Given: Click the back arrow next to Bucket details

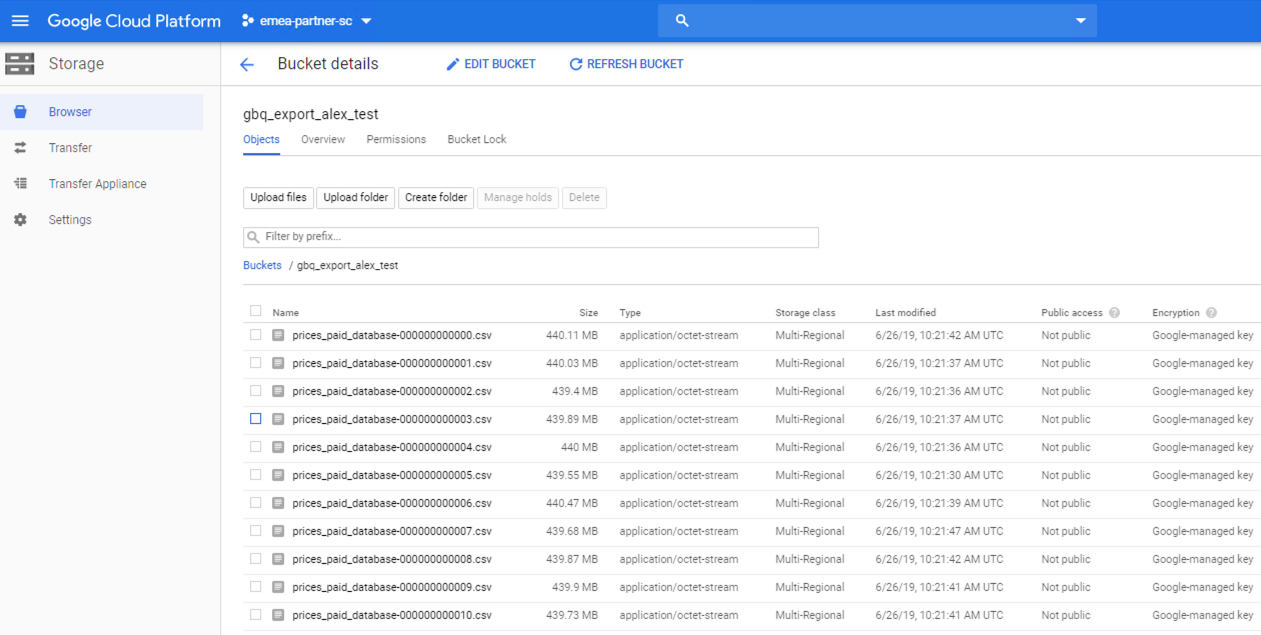Looking at the screenshot, I should 246,63.
